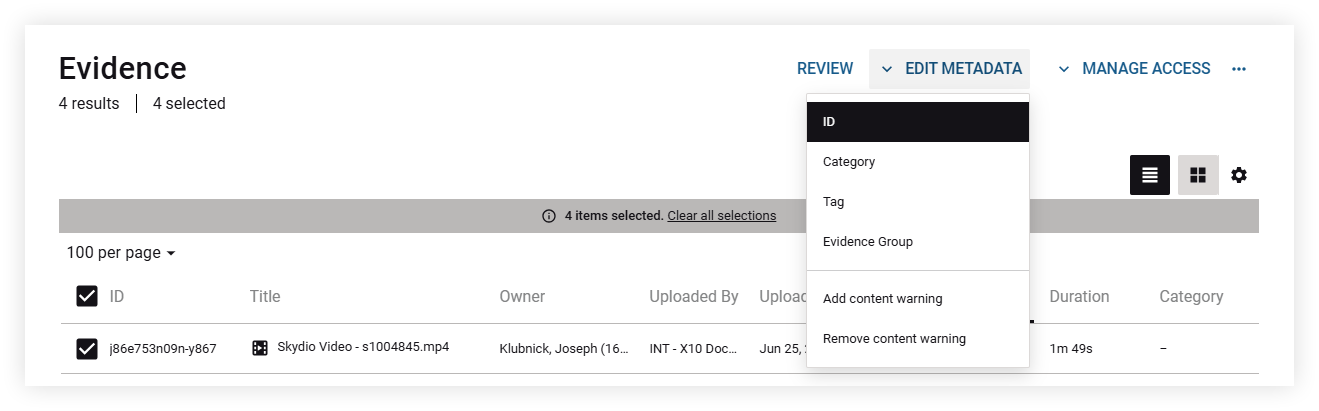
Task: Open the table settings gear
Action: click(x=1239, y=175)
